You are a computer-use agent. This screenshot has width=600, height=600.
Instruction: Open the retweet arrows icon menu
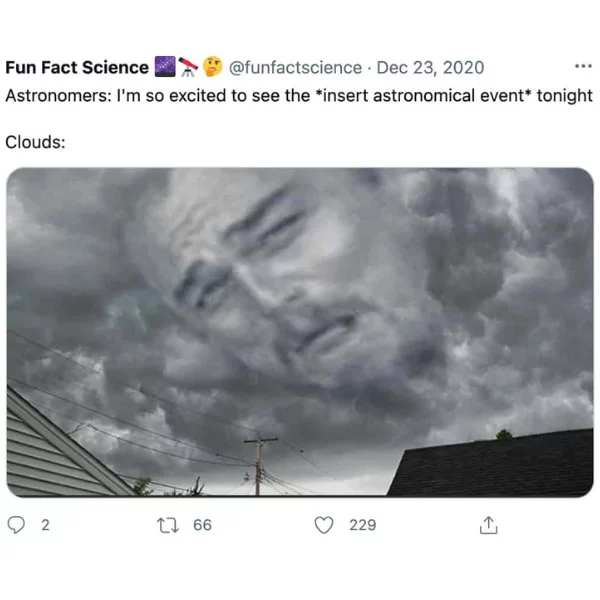click(x=168, y=525)
